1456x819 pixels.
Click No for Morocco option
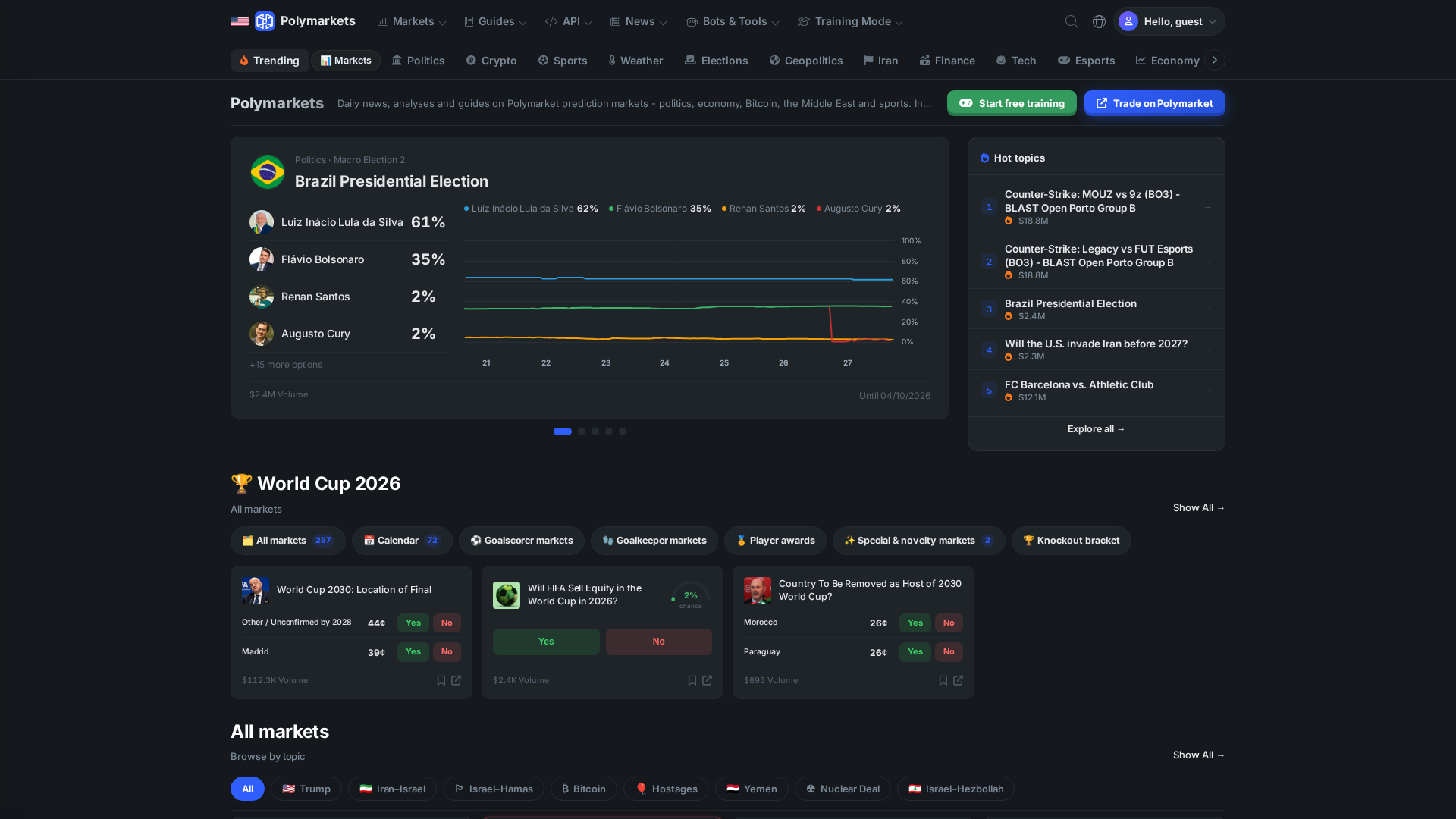(949, 623)
